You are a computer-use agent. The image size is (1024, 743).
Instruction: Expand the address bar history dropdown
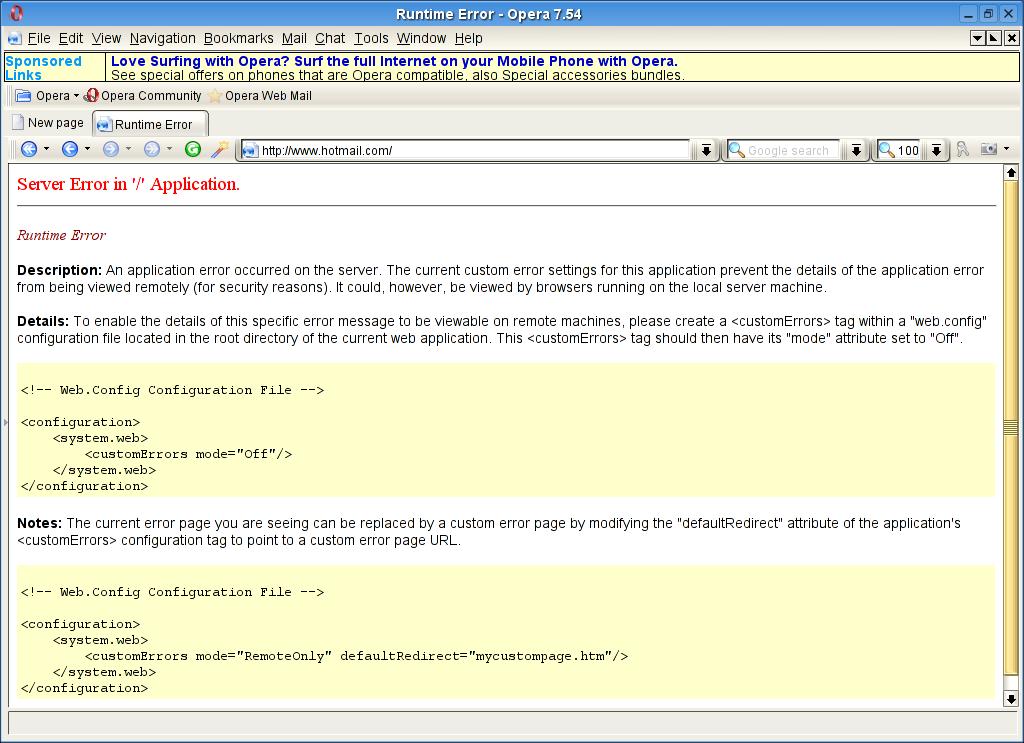pos(706,151)
